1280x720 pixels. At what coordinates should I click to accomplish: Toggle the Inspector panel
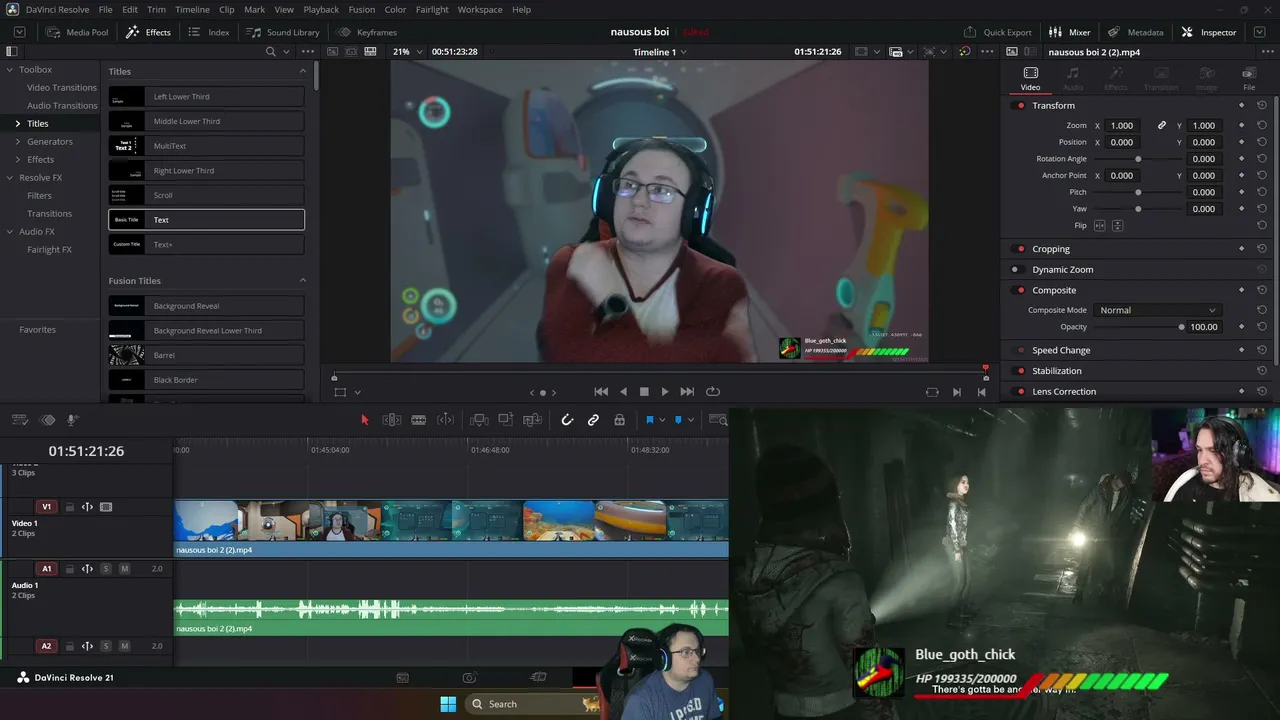click(x=1209, y=32)
